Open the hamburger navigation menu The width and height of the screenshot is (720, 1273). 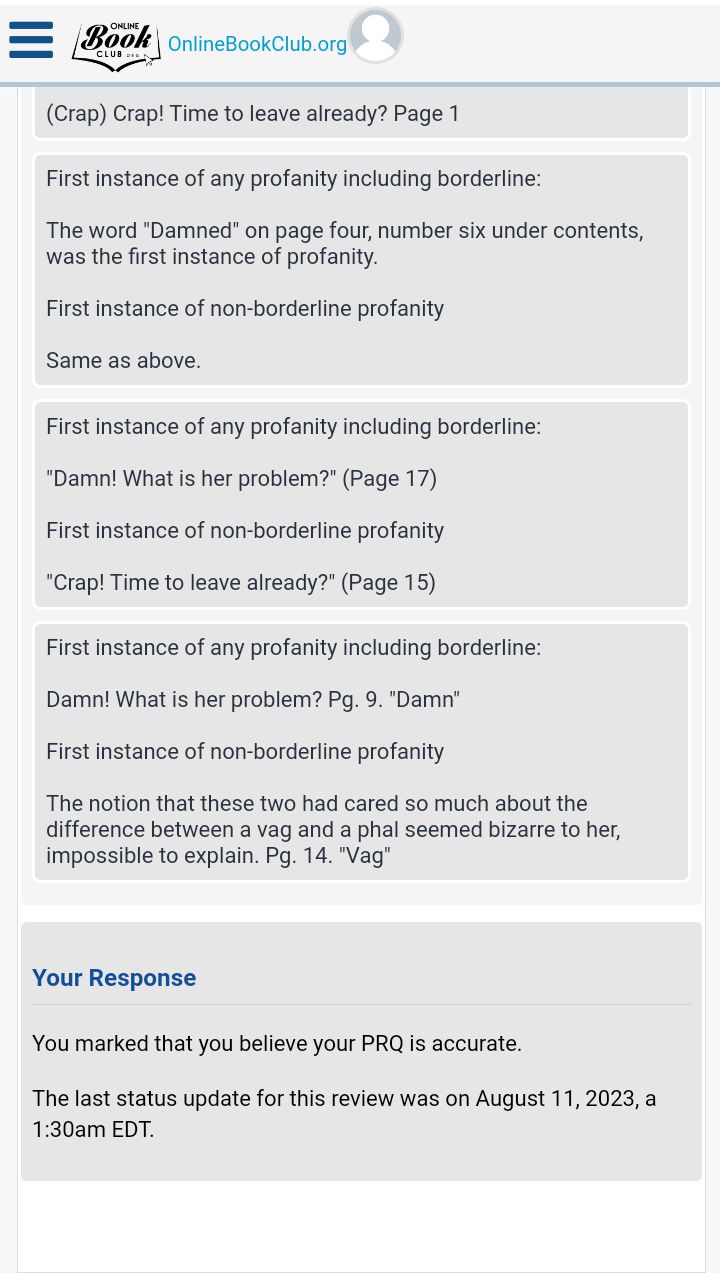click(31, 41)
